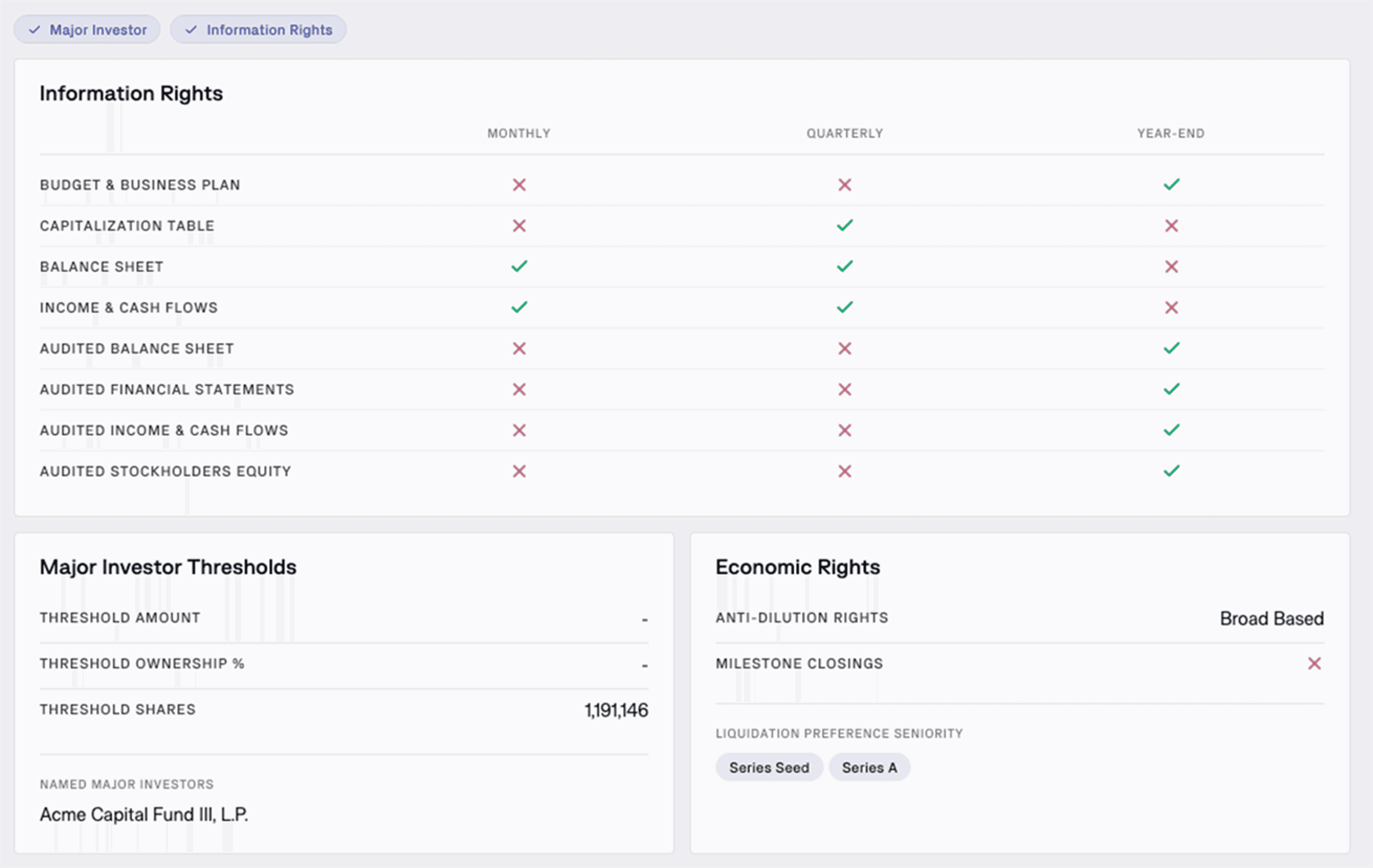
Task: Click the threshold shares value 1,191,146
Action: click(x=616, y=710)
